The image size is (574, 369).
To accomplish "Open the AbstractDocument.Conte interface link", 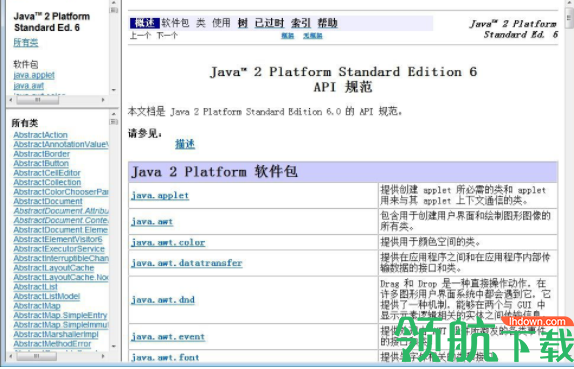I will pos(61,221).
